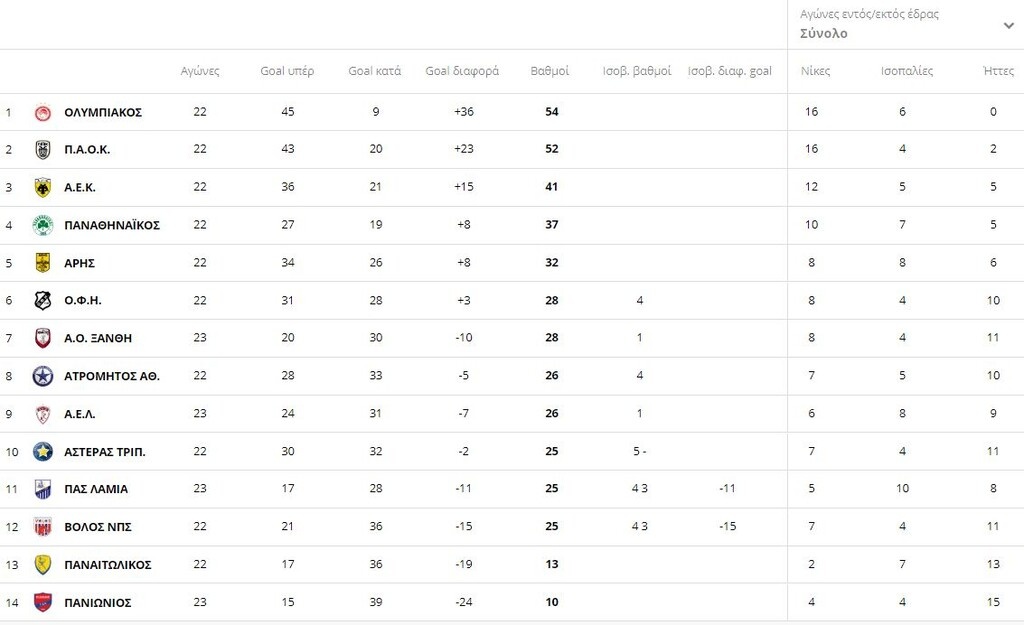
Task: Click the A.E.K. yellow crest icon
Action: coord(42,187)
